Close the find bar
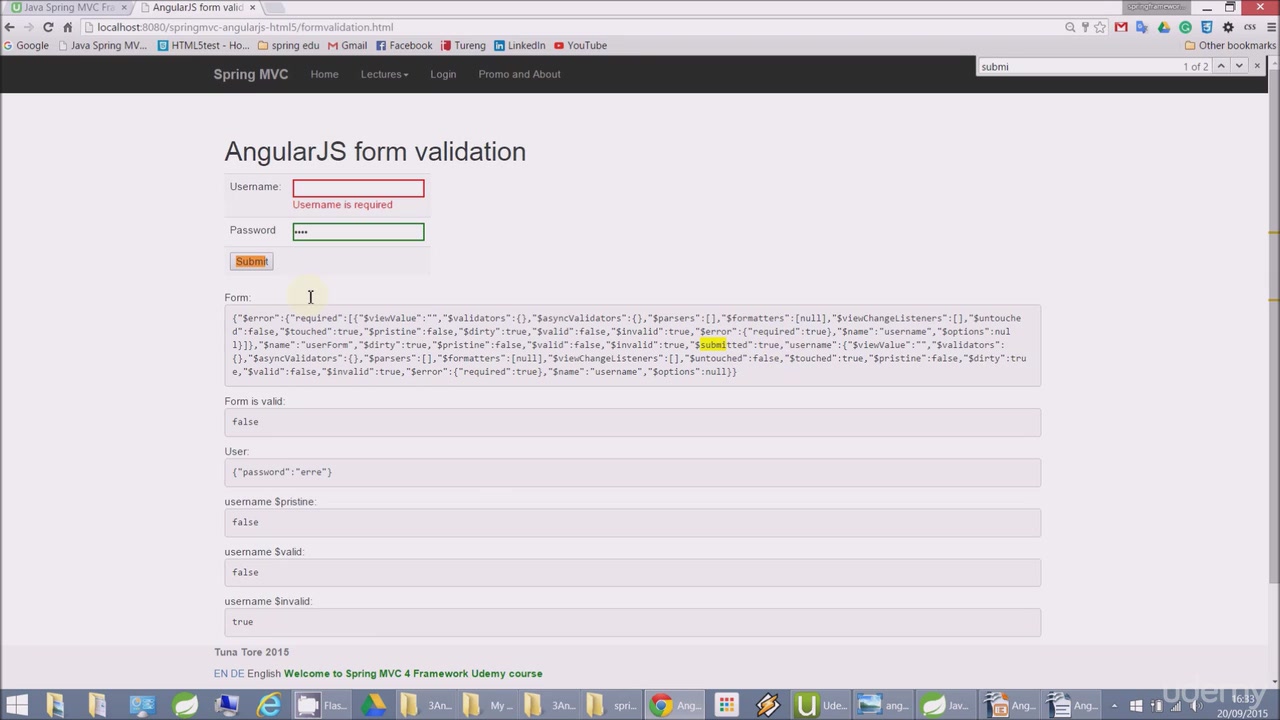Image resolution: width=1280 pixels, height=720 pixels. point(1258,66)
